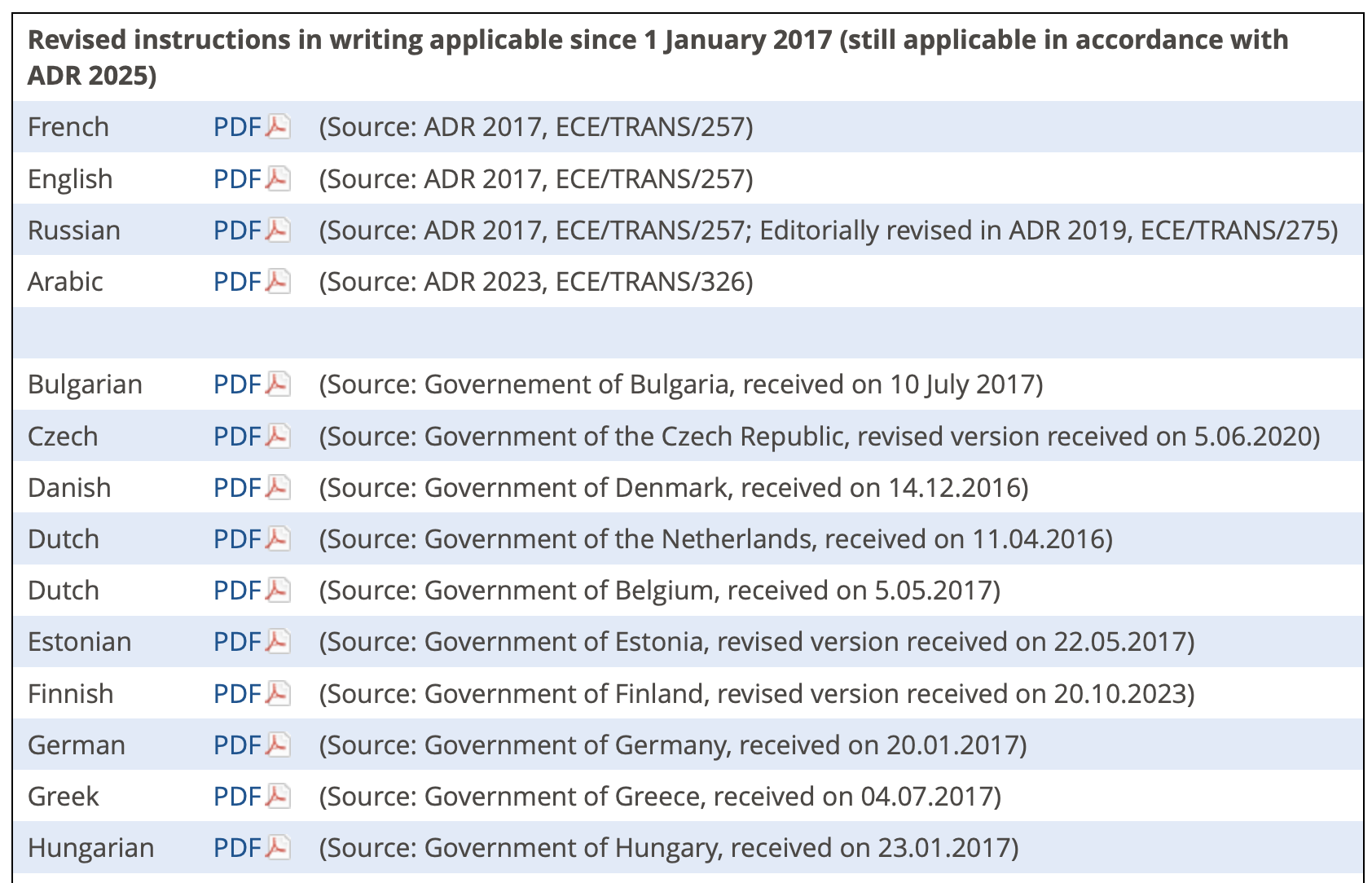
Task: Open the Danish PDF file icon
Action: 279,488
